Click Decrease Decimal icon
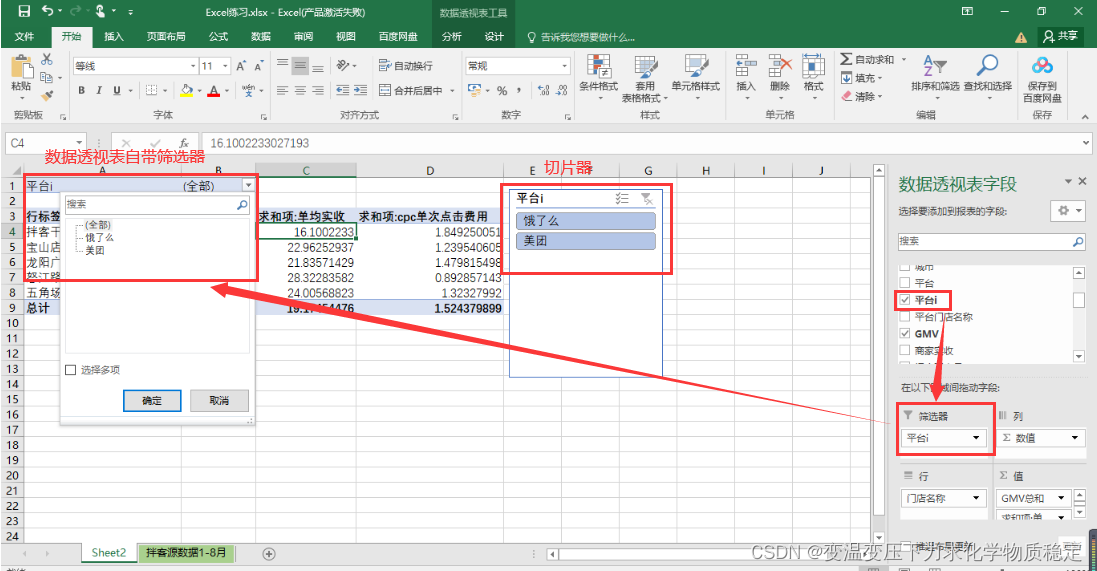The height and width of the screenshot is (571, 1097). tap(562, 90)
